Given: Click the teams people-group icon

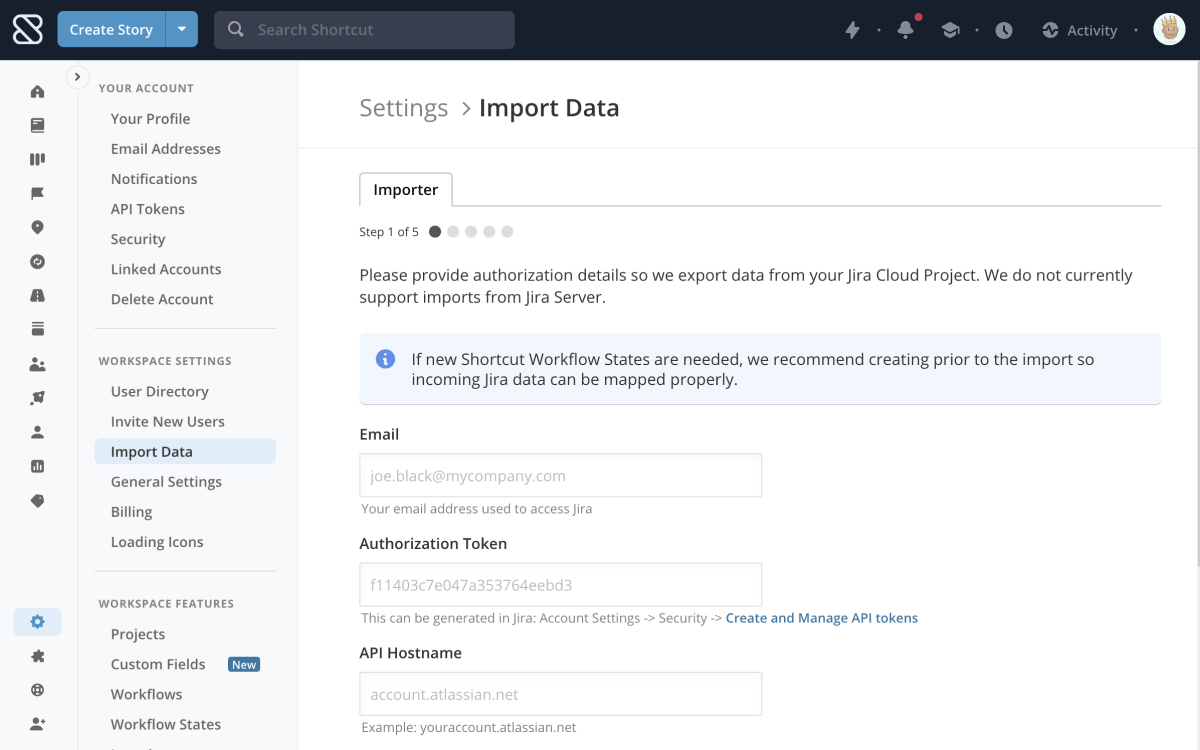Looking at the screenshot, I should coord(38,364).
